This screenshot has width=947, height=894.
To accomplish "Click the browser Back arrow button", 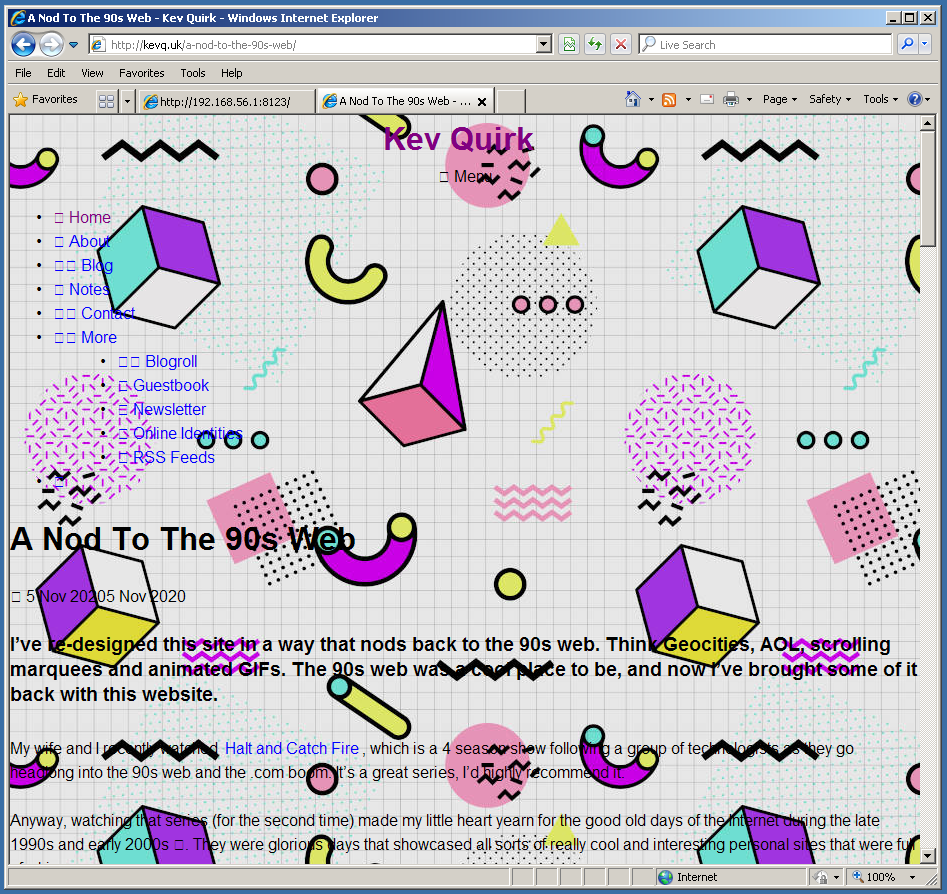I will coord(23,44).
